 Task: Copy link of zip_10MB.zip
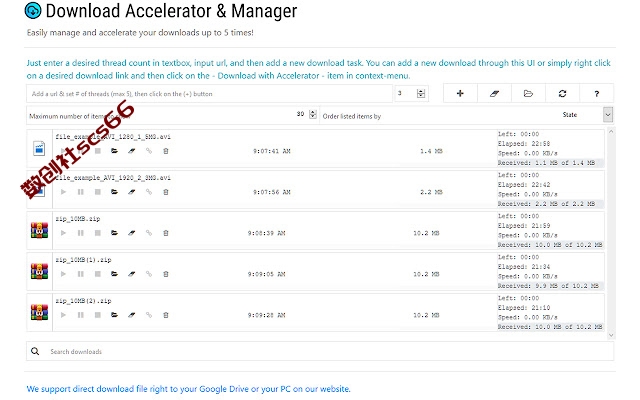149,233
